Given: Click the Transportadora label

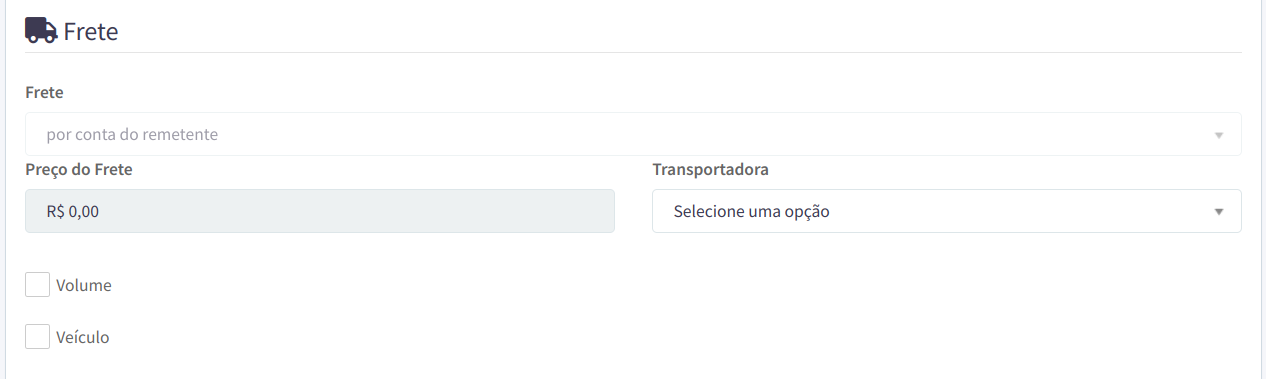Looking at the screenshot, I should tap(710, 170).
